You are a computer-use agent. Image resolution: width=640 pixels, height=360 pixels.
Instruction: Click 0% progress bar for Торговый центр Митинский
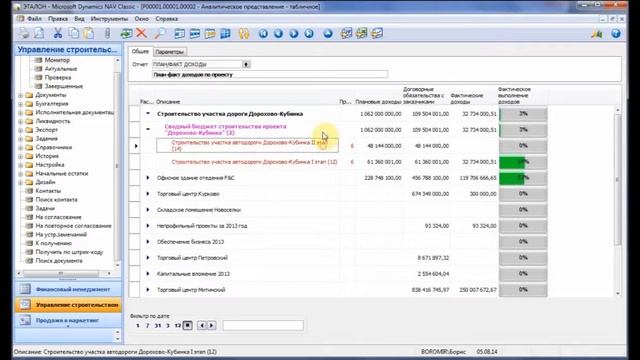pos(523,290)
